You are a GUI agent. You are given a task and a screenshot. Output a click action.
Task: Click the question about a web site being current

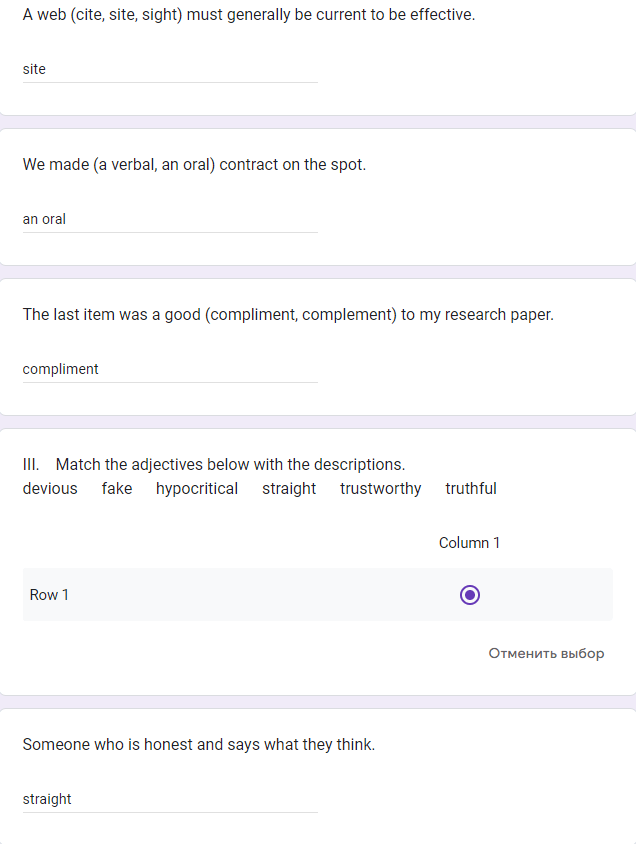(x=249, y=15)
